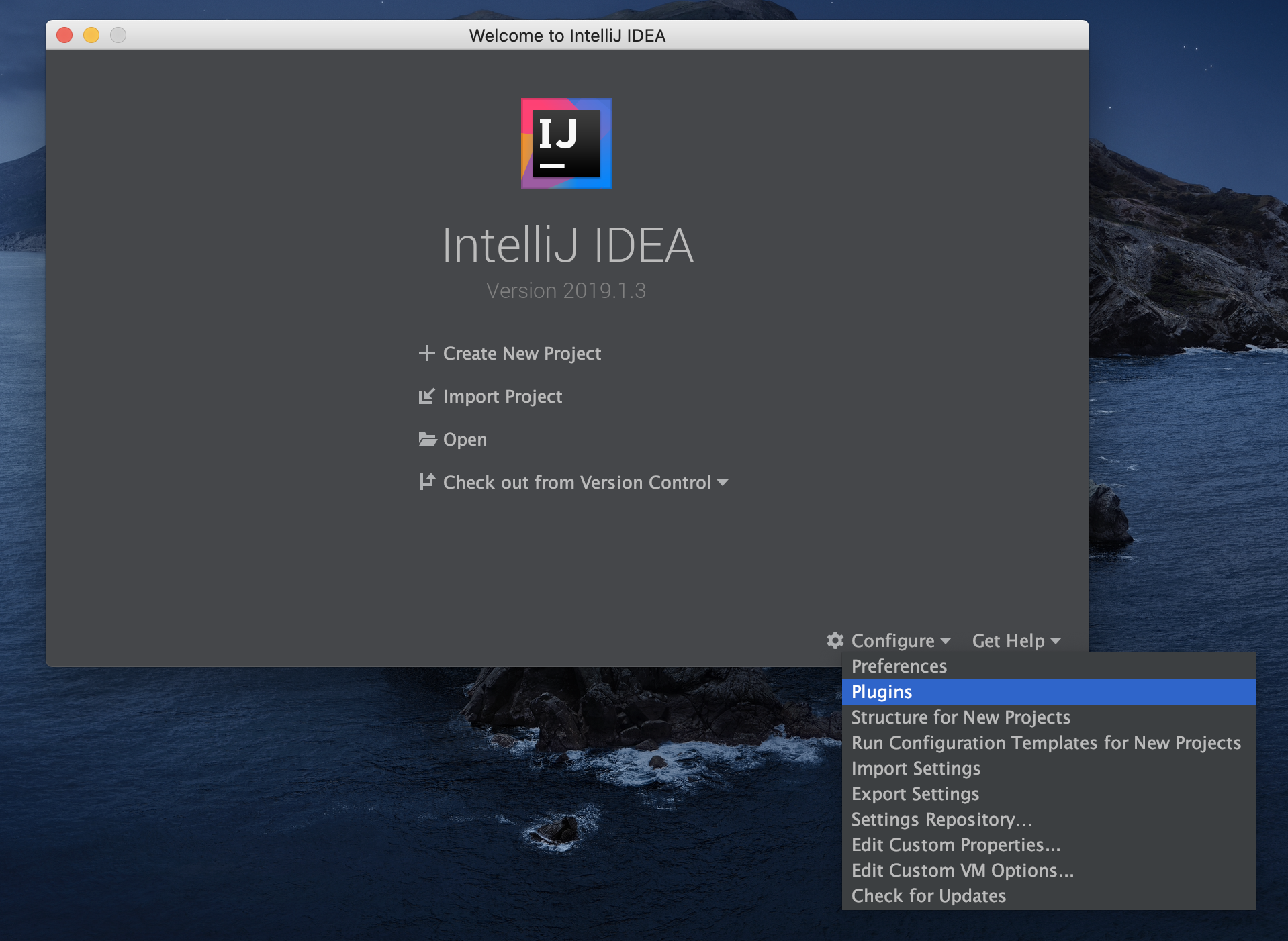Image resolution: width=1288 pixels, height=941 pixels.
Task: Minimize the Welcome window with yellow button
Action: (x=91, y=35)
